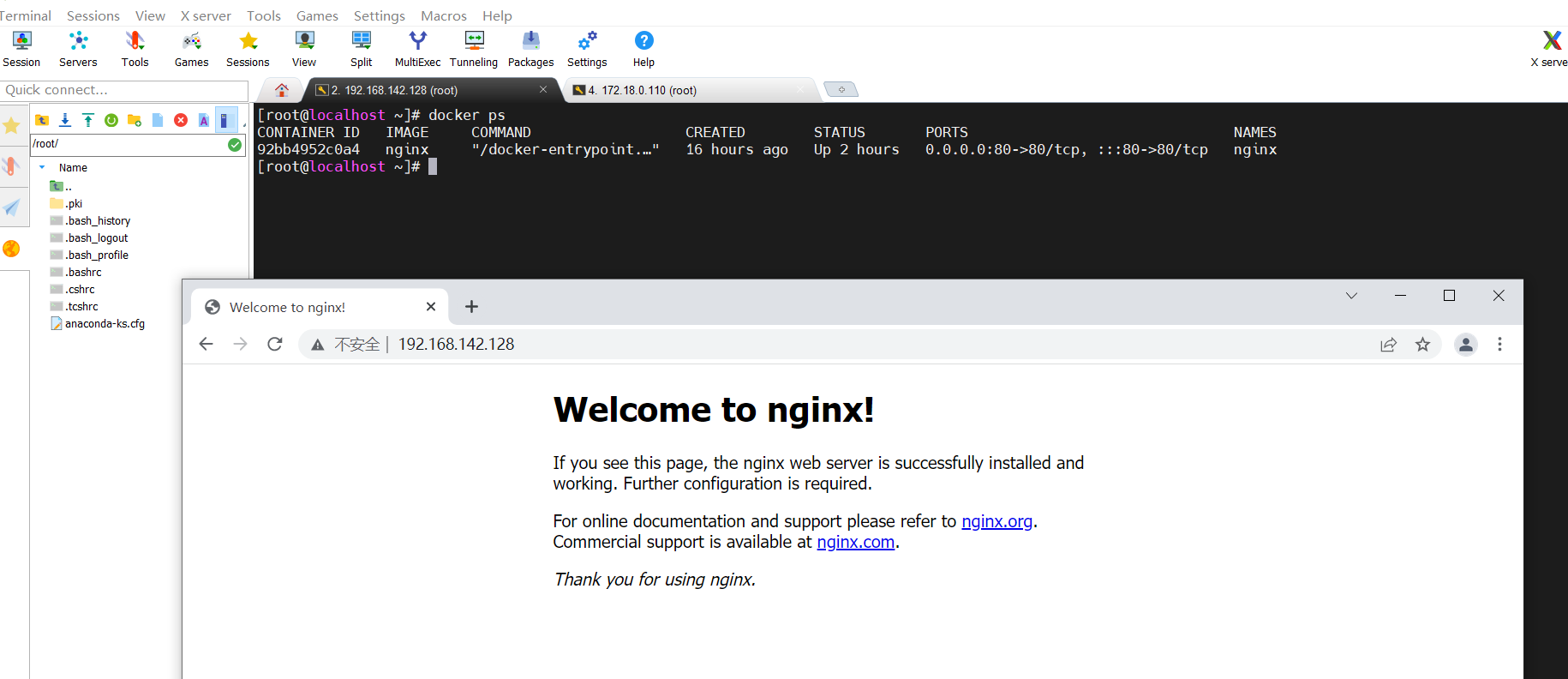Select the anaconda-ks.cfg file
The width and height of the screenshot is (1568, 679).
pos(98,323)
